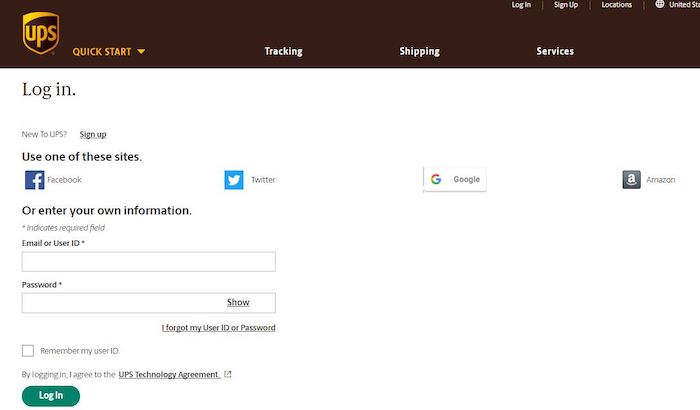Screen dimensions: 700x410
Task: Open the Tracking menu
Action: 283,51
